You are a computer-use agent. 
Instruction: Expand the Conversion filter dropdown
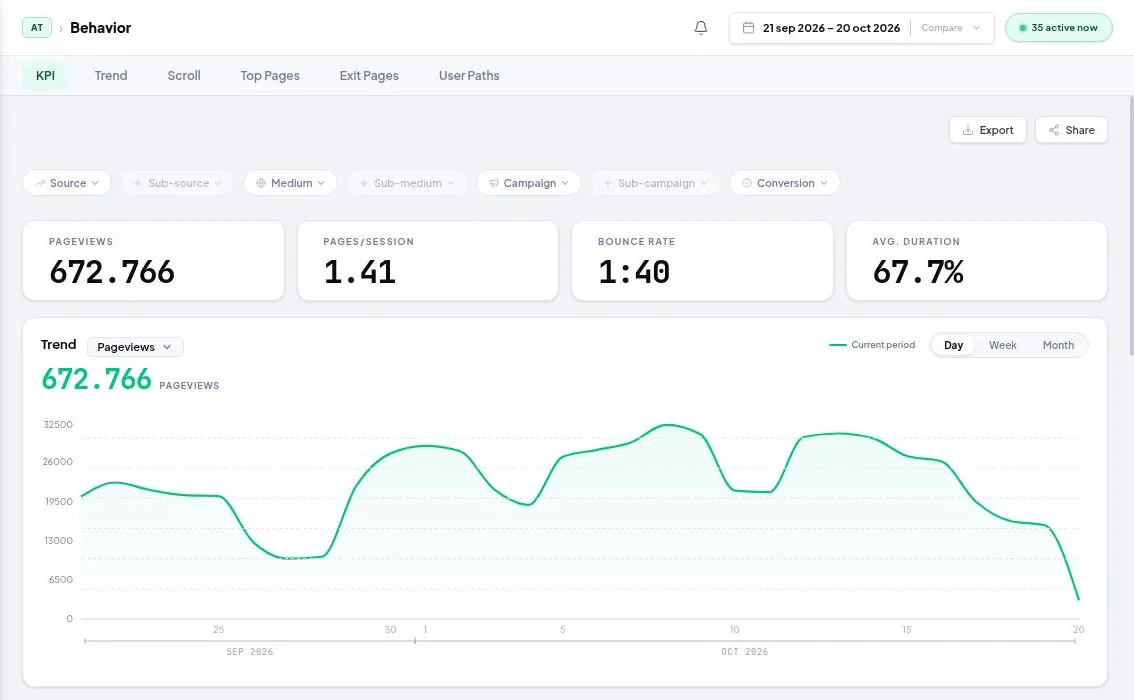pyautogui.click(x=785, y=183)
